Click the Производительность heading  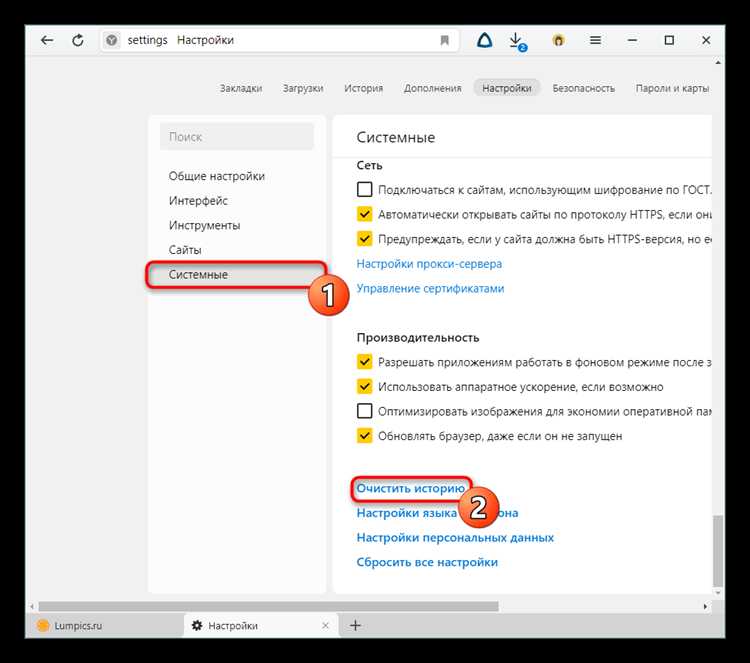418,337
